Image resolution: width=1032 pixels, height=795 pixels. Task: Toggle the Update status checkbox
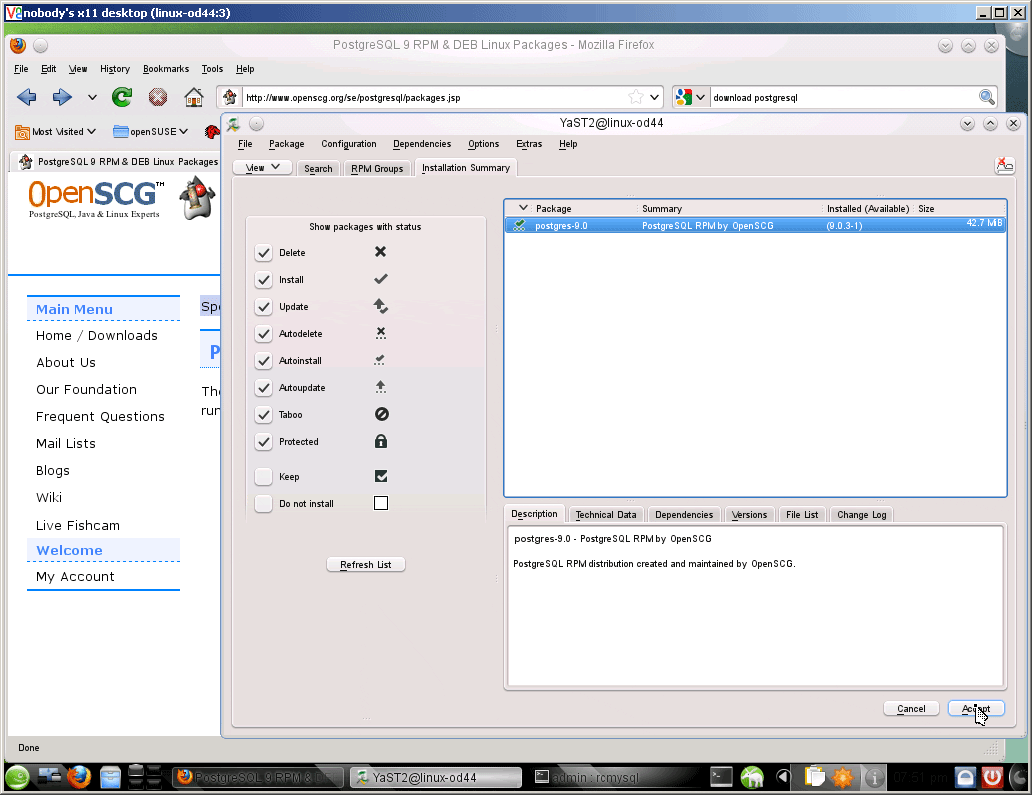coord(263,307)
